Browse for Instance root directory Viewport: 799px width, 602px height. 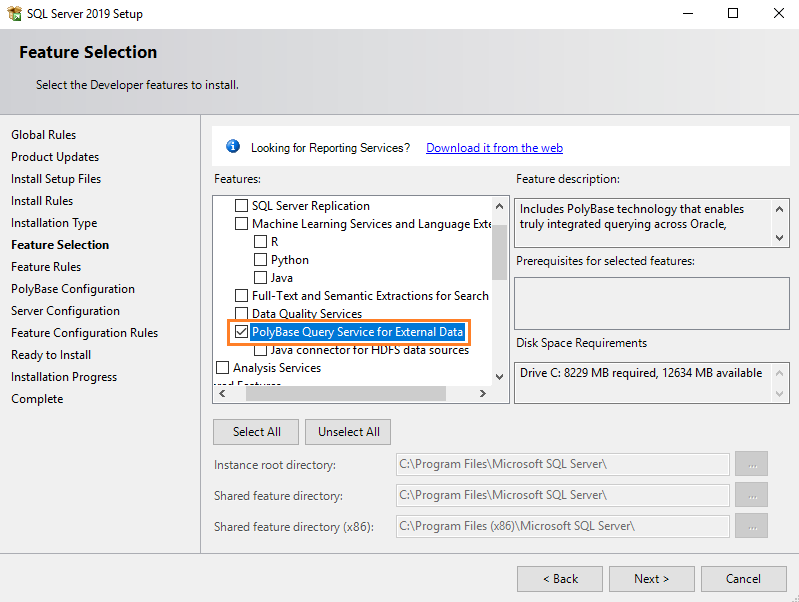pyautogui.click(x=752, y=464)
